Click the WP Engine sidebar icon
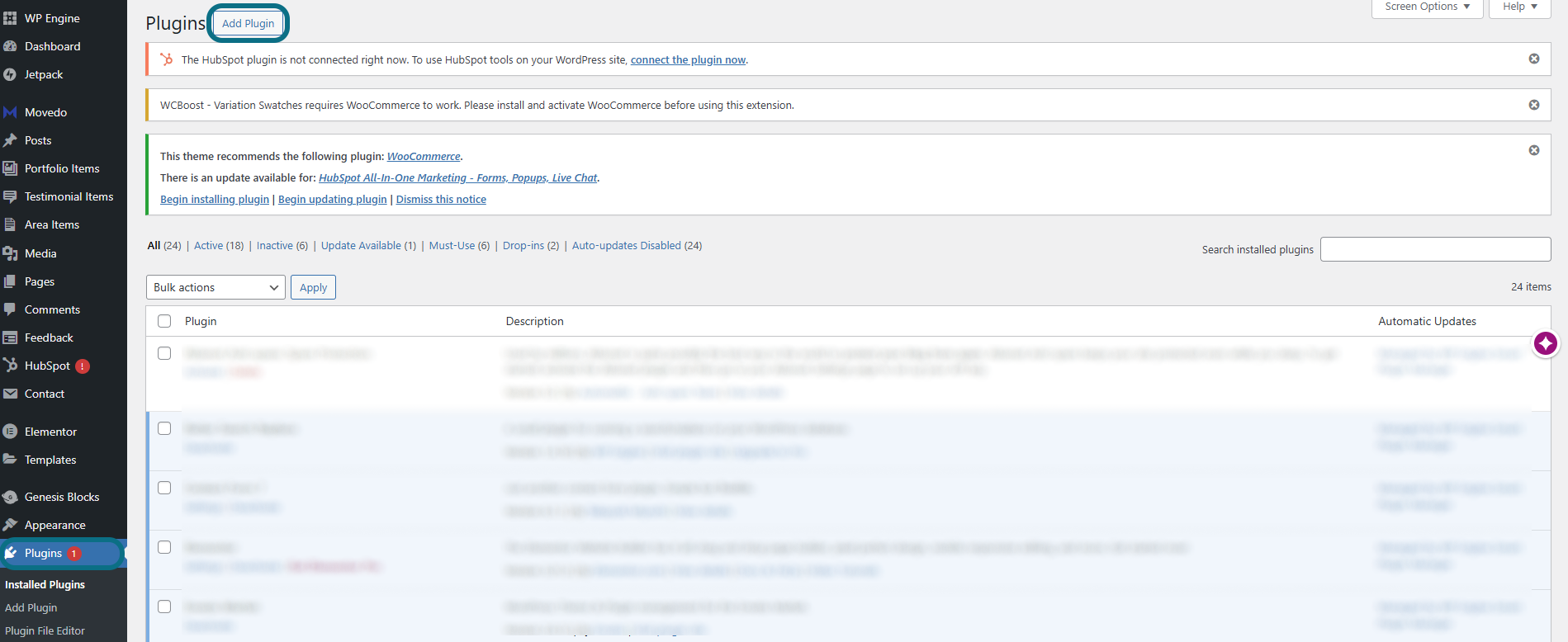The image size is (1568, 642). [10, 18]
